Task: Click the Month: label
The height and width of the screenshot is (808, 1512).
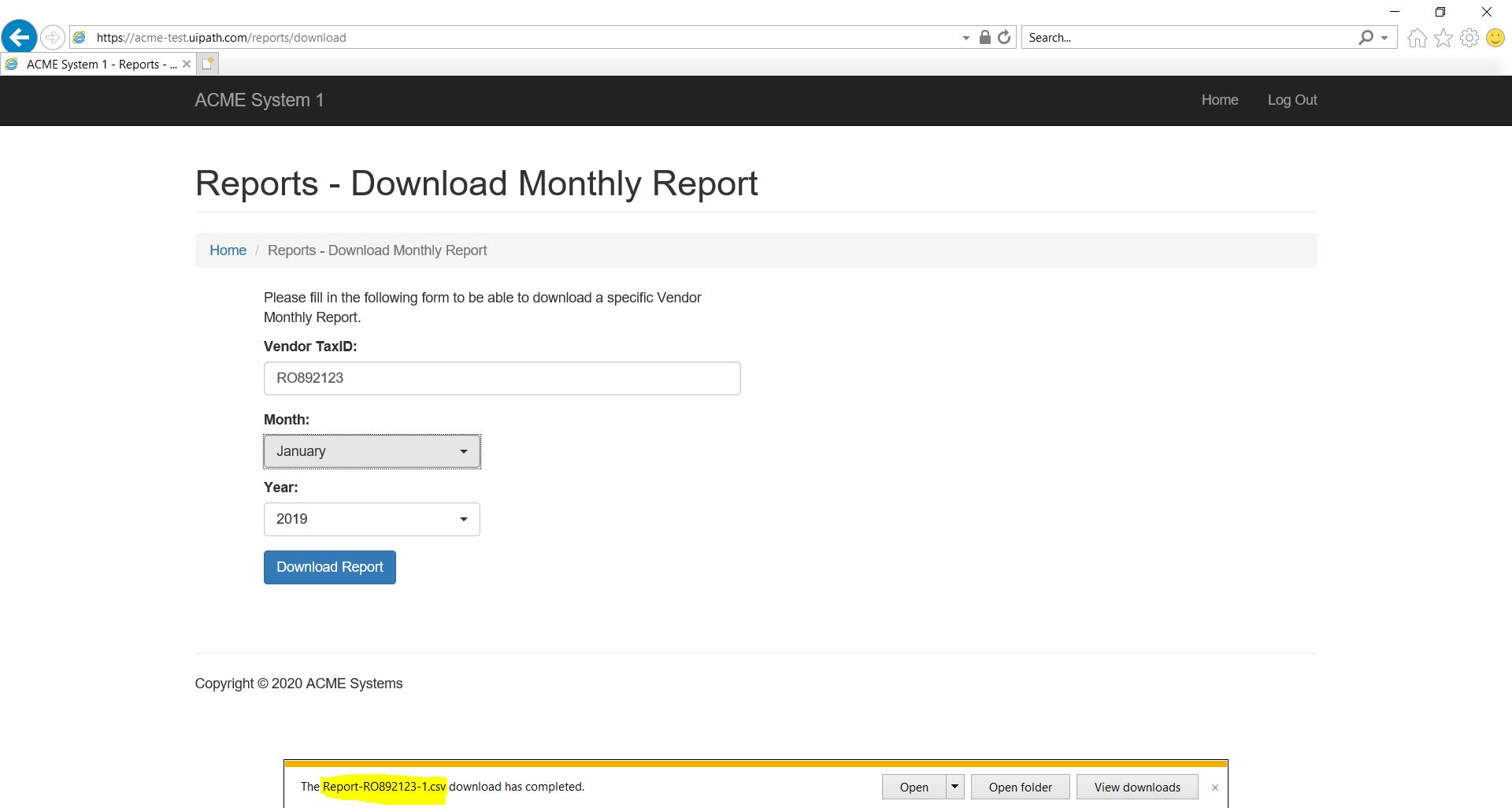Action: click(287, 420)
